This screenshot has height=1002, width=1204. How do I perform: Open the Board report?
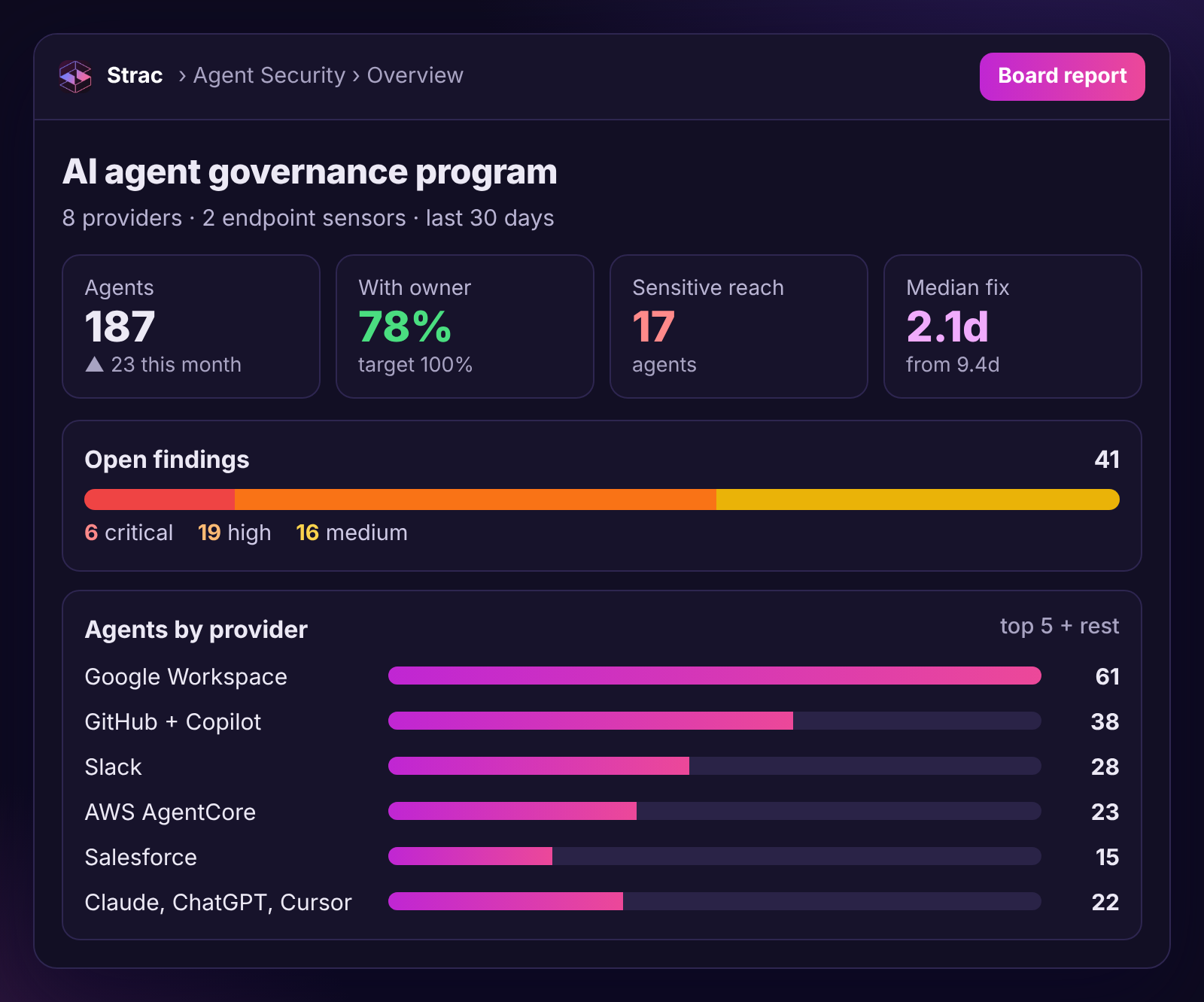pyautogui.click(x=1062, y=76)
